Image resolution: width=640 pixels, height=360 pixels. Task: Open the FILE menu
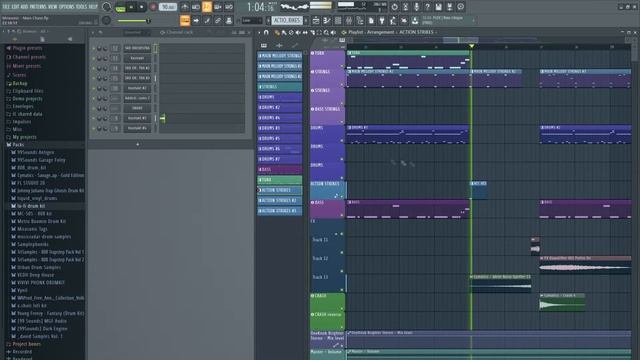pos(6,7)
